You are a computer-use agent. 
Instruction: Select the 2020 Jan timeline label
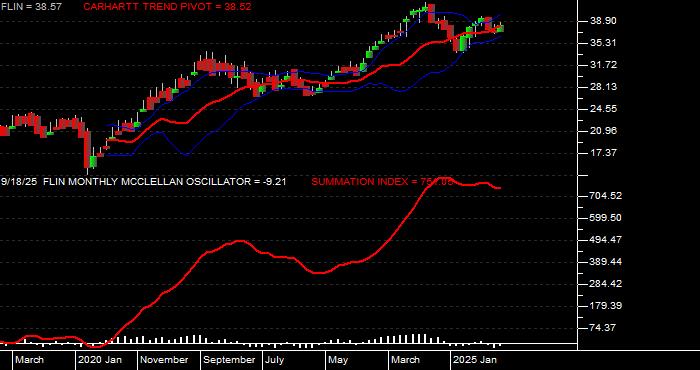point(100,360)
